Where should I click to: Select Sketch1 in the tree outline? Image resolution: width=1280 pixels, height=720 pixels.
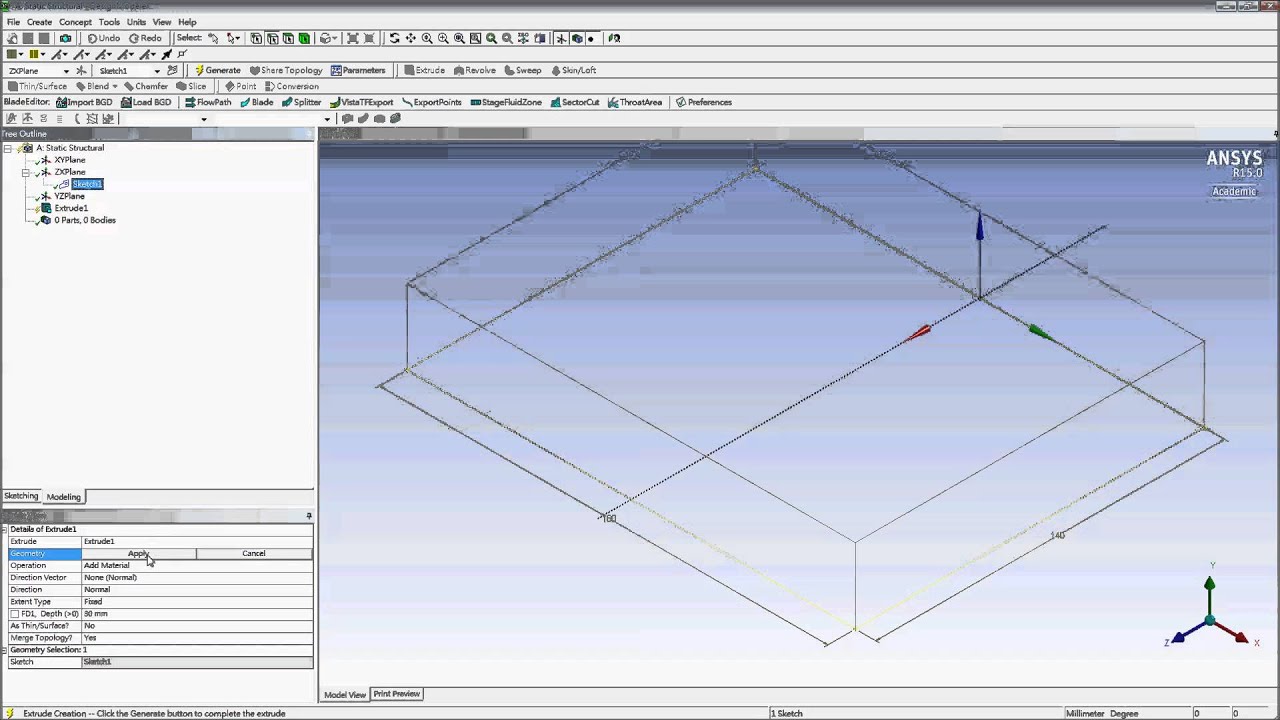(x=87, y=184)
